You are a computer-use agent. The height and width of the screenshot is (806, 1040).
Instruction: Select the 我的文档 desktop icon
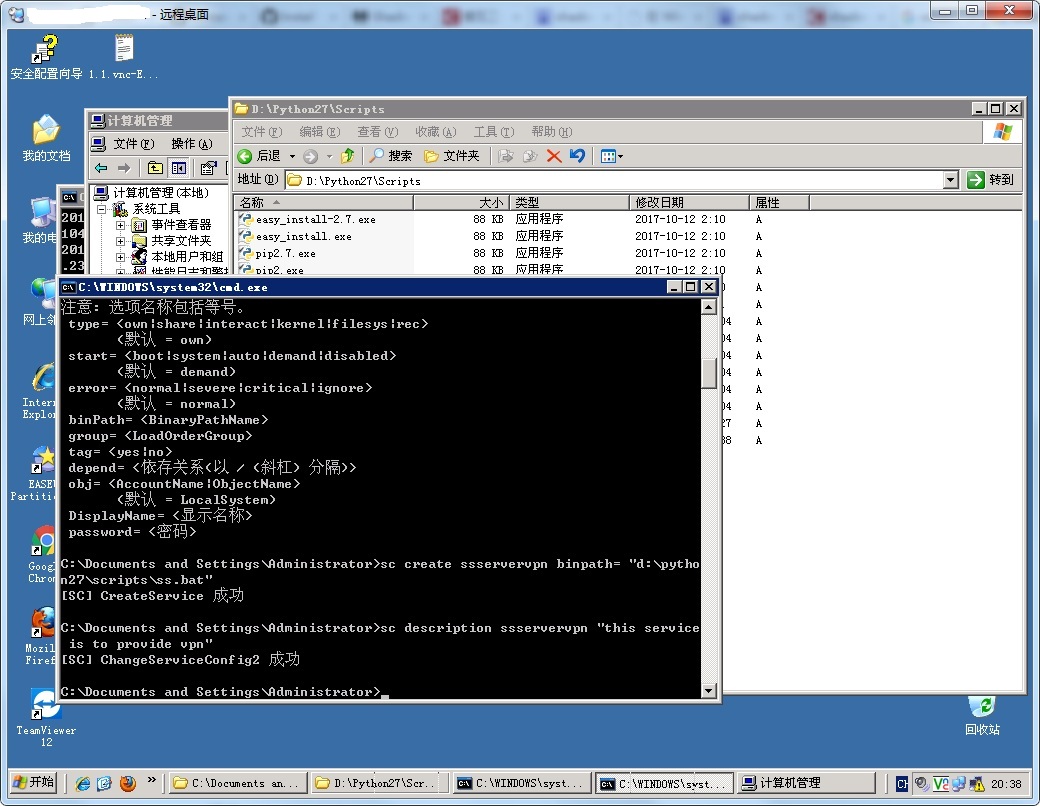[x=46, y=138]
